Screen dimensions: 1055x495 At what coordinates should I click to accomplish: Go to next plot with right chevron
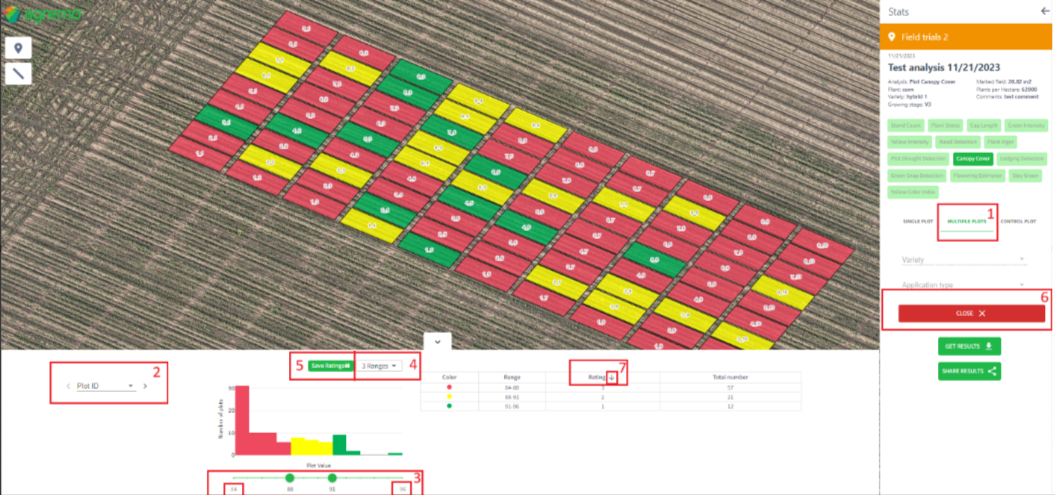coord(144,385)
